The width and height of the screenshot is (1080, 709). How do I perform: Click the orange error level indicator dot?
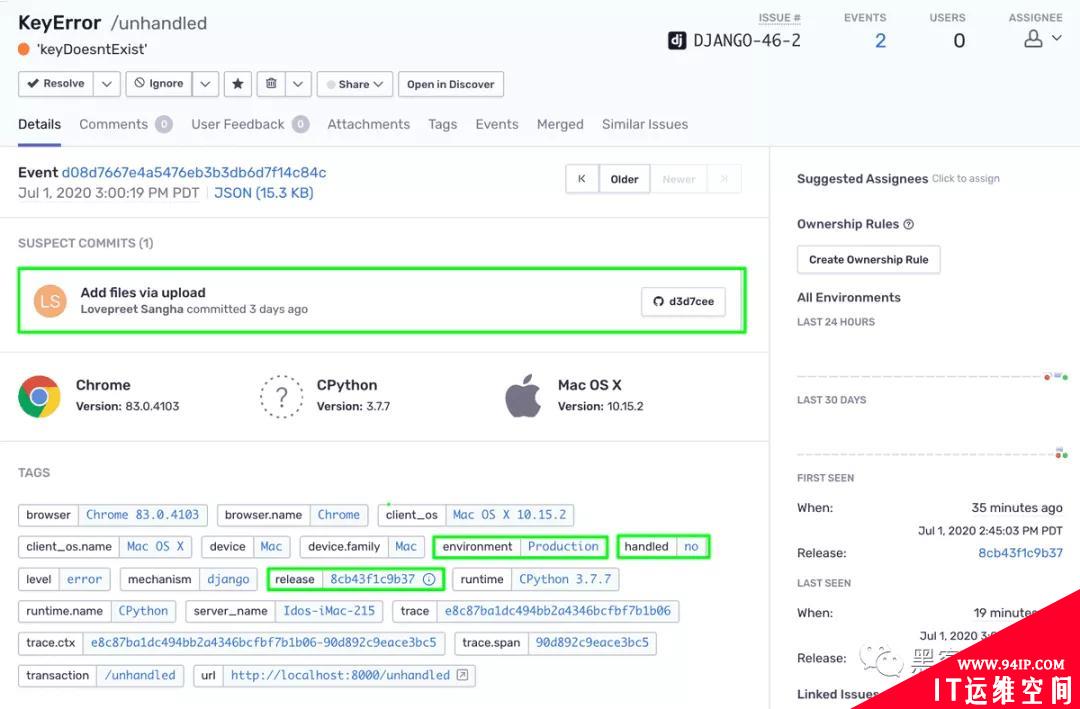click(x=23, y=49)
